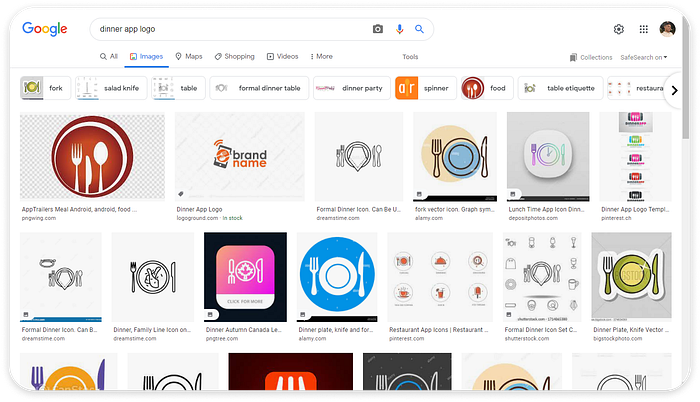Select the food filter chip
The height and width of the screenshot is (402, 700).
(x=487, y=88)
